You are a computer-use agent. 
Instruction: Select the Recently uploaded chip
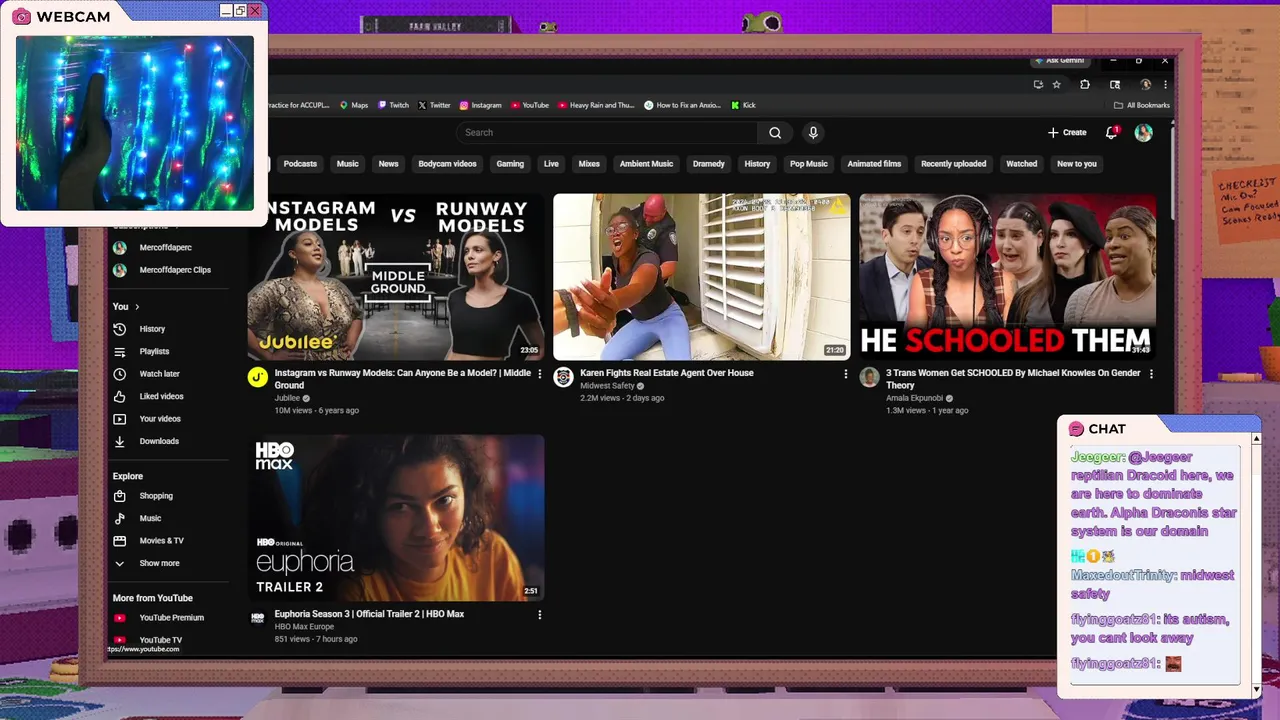[953, 164]
